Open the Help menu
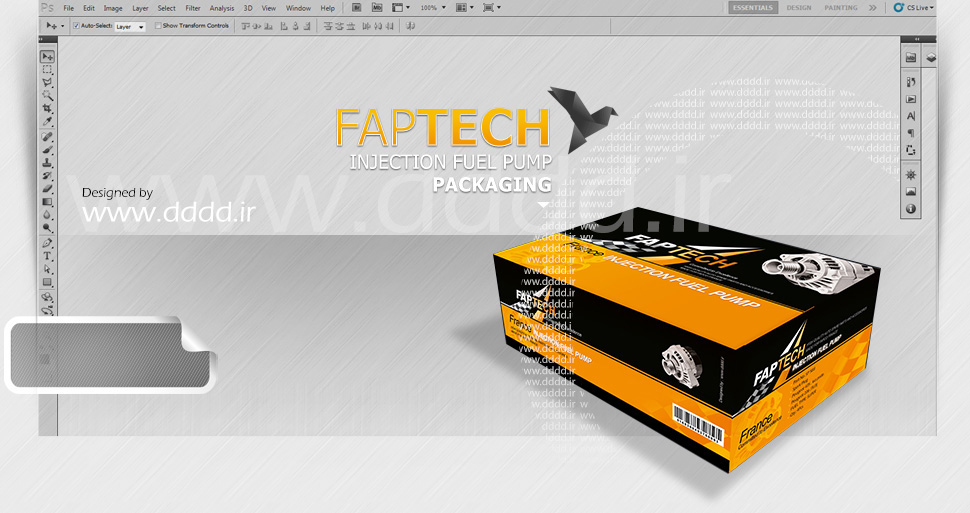The width and height of the screenshot is (970, 513). tap(327, 8)
